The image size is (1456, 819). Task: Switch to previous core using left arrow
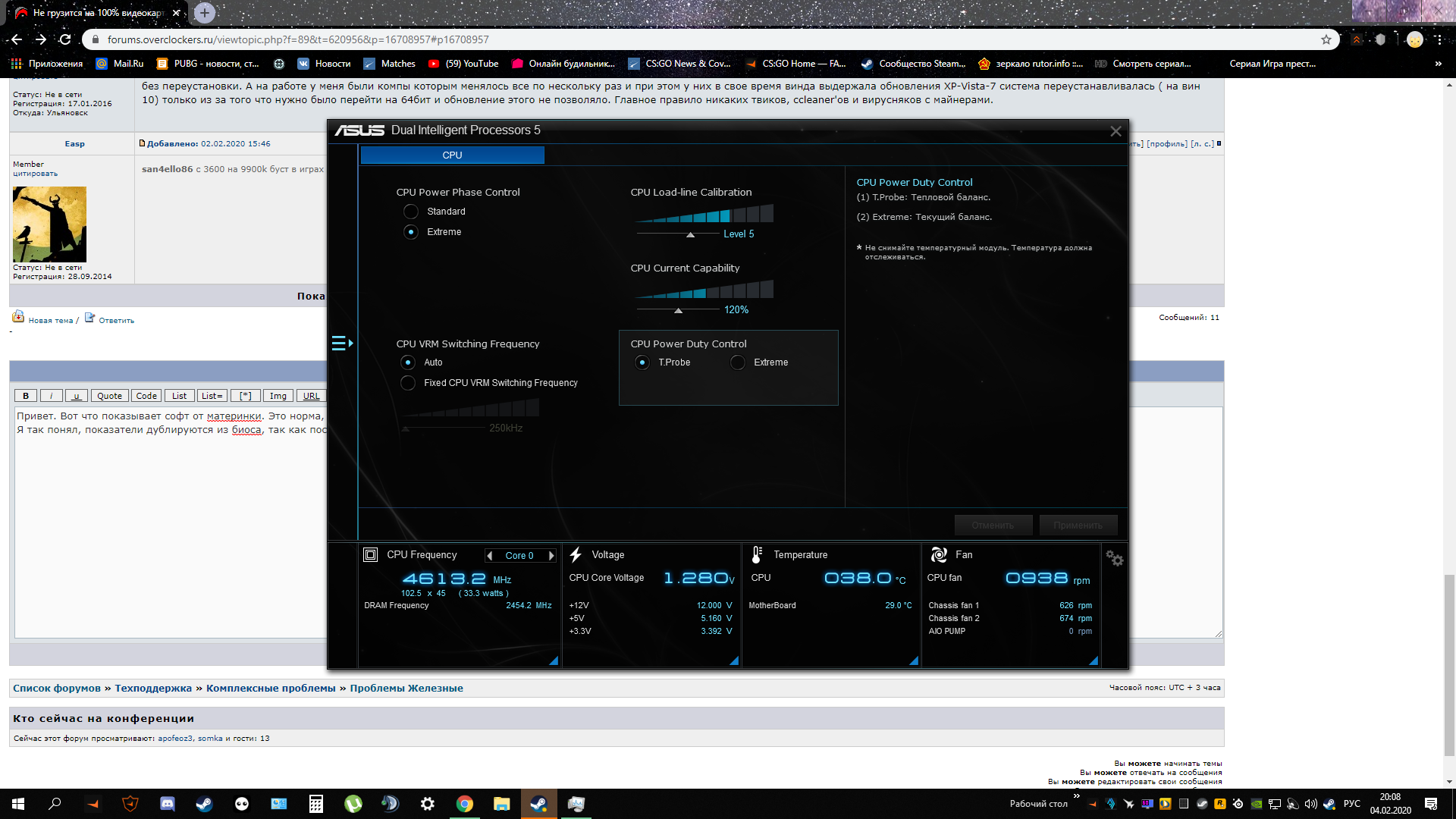489,556
